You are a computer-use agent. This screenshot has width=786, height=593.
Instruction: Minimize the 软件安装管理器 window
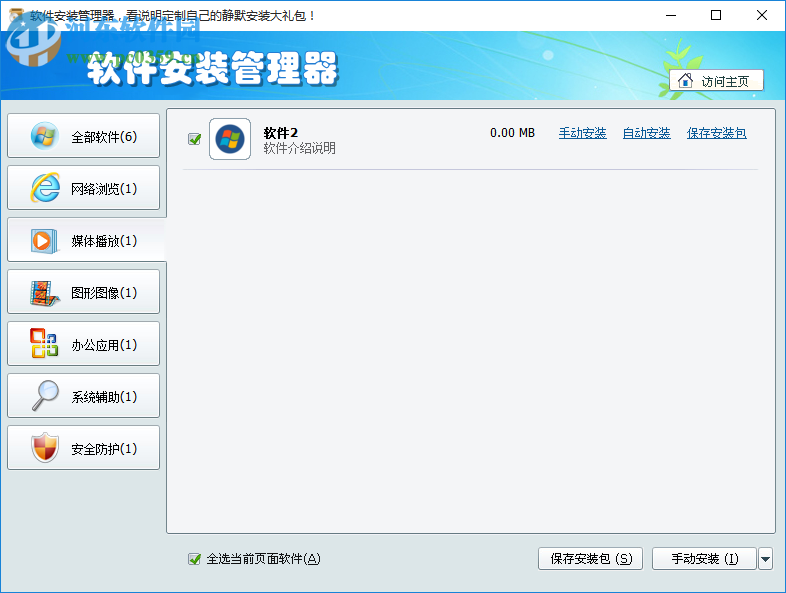(671, 16)
